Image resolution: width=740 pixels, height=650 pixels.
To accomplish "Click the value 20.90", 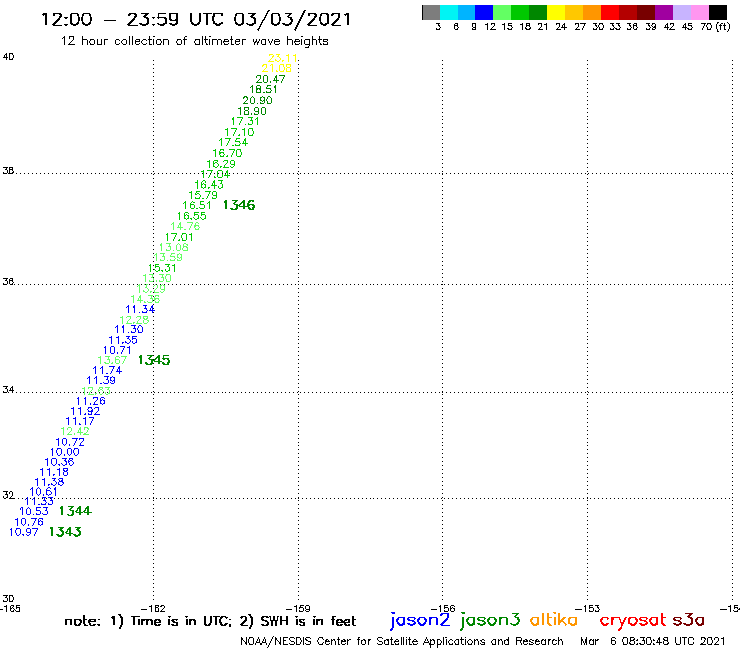I will (257, 101).
